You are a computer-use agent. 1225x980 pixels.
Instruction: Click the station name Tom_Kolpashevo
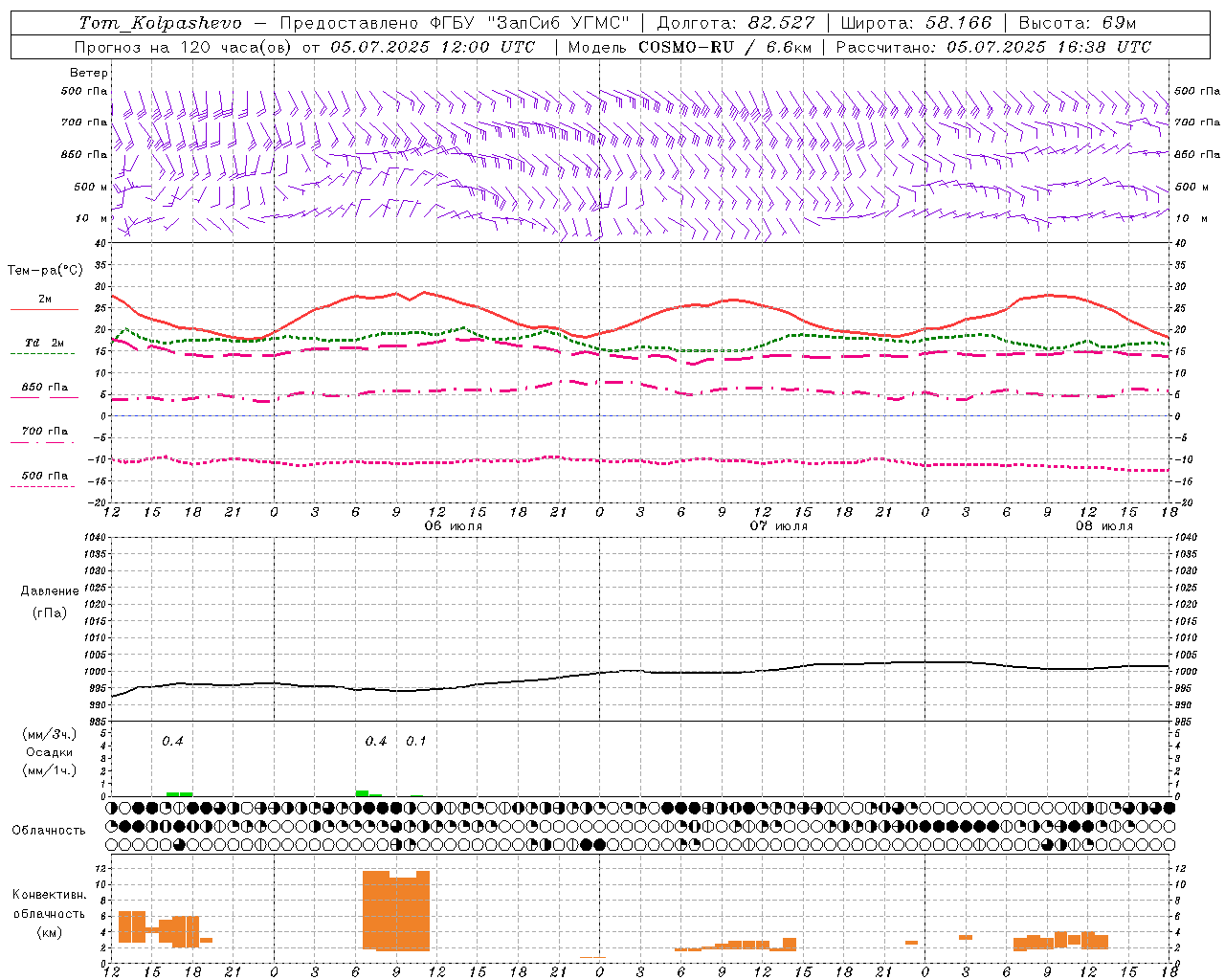tap(160, 23)
